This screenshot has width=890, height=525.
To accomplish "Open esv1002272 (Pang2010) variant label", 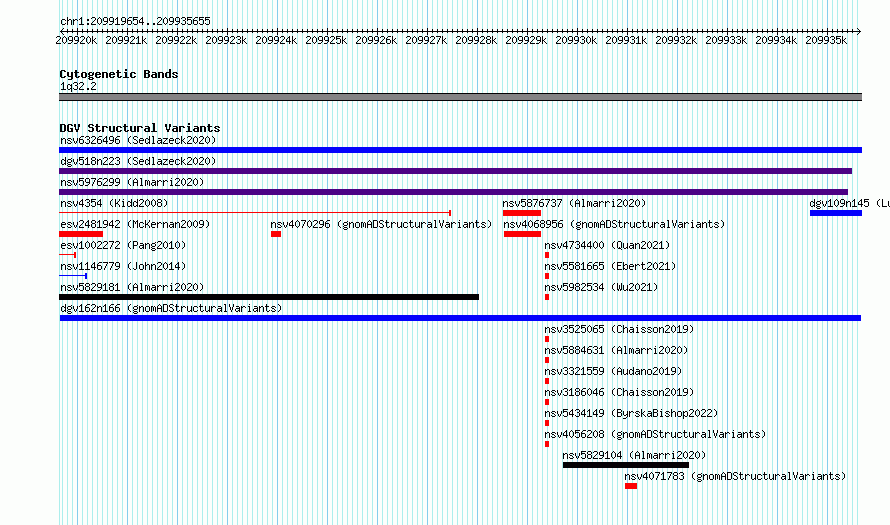I will 123,245.
